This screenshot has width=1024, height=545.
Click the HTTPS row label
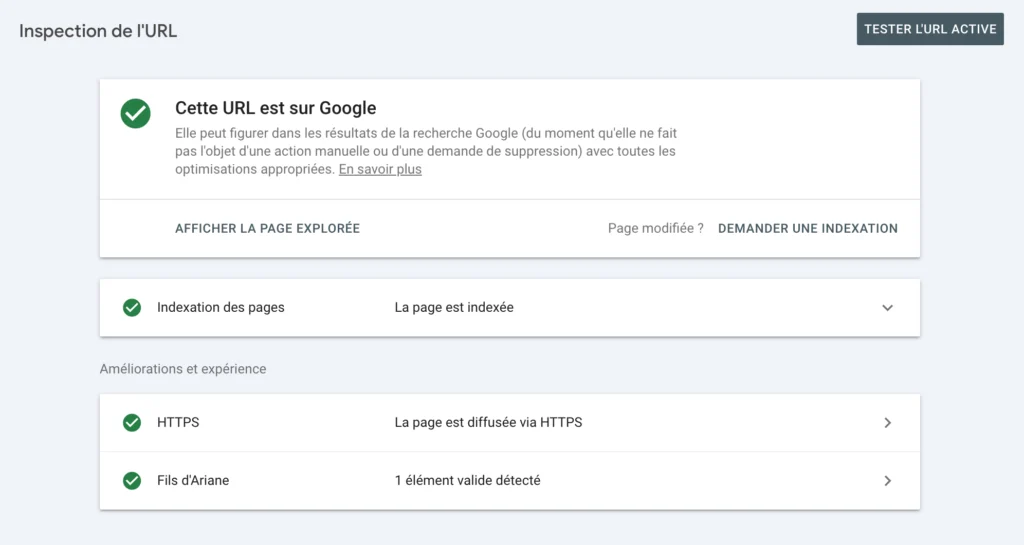(x=178, y=422)
